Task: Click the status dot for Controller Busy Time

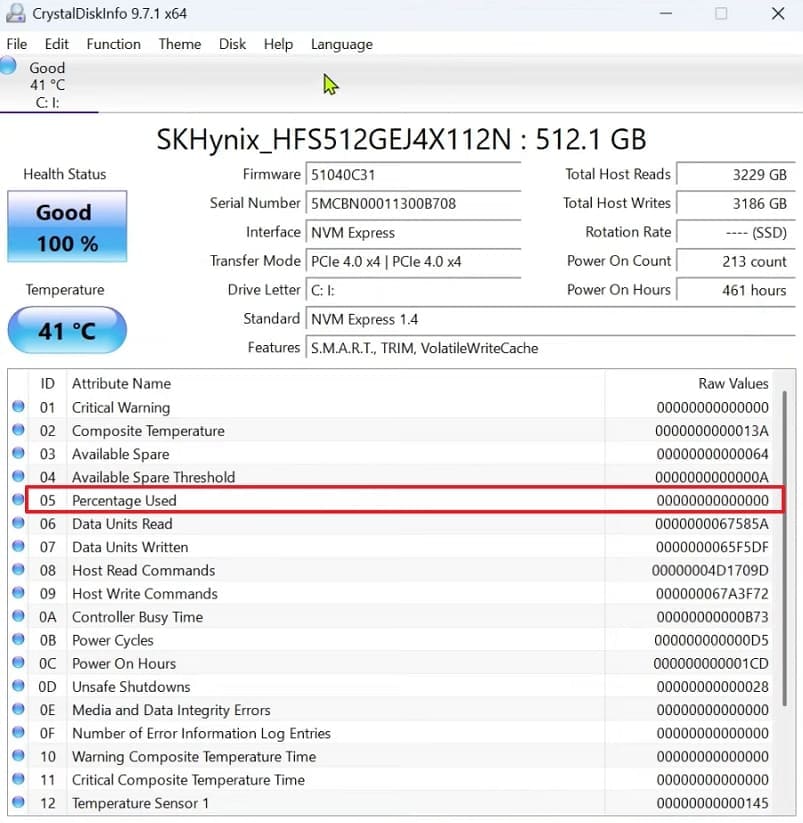Action: 18,615
